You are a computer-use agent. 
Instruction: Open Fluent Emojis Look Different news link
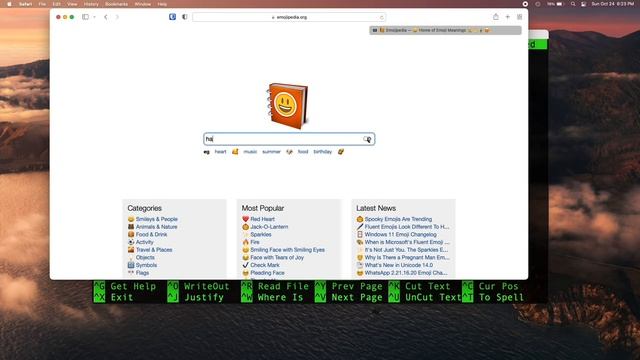coord(407,227)
